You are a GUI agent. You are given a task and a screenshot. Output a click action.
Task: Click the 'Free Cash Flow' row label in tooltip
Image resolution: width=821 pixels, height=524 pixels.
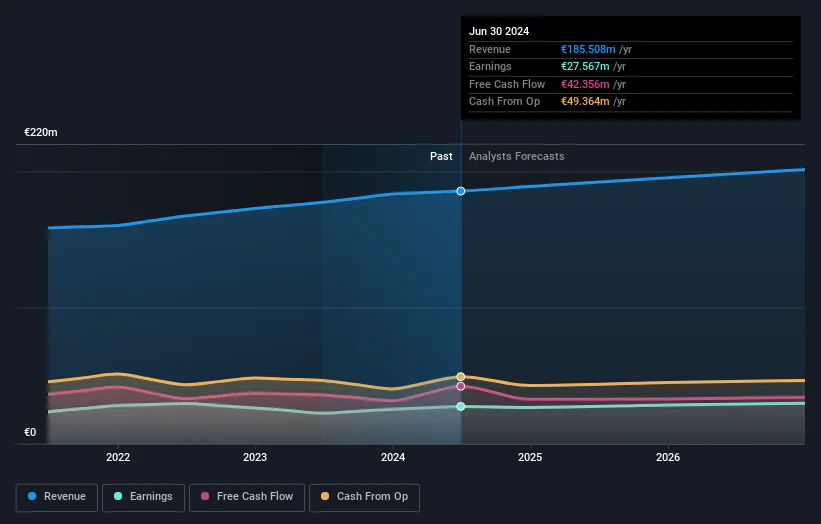(507, 84)
